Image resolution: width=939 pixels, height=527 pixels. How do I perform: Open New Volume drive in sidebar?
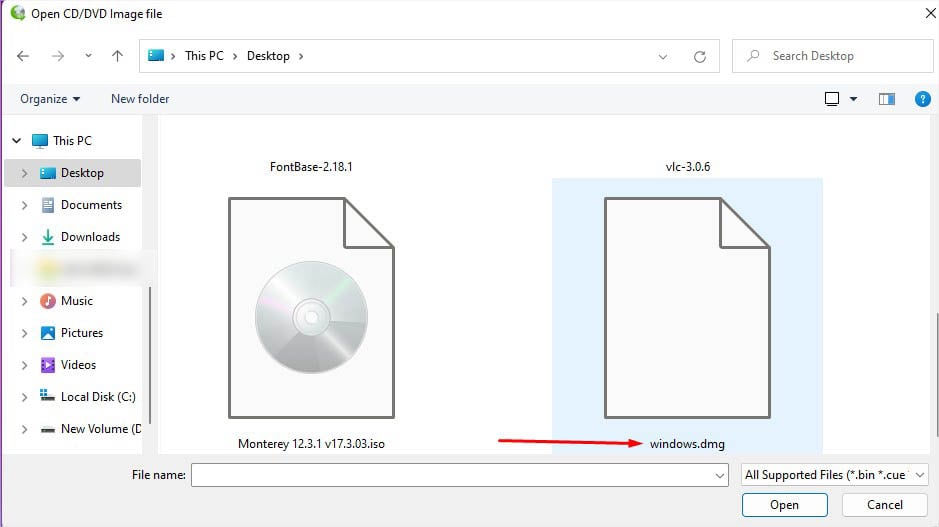[101, 429]
